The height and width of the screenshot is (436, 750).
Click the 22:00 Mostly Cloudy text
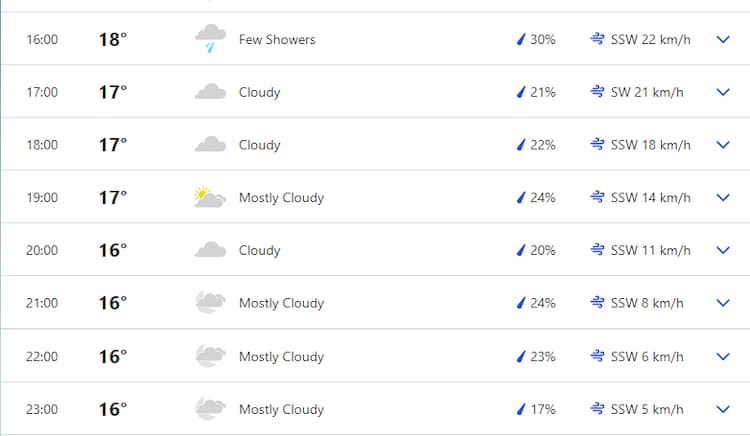[x=281, y=356]
